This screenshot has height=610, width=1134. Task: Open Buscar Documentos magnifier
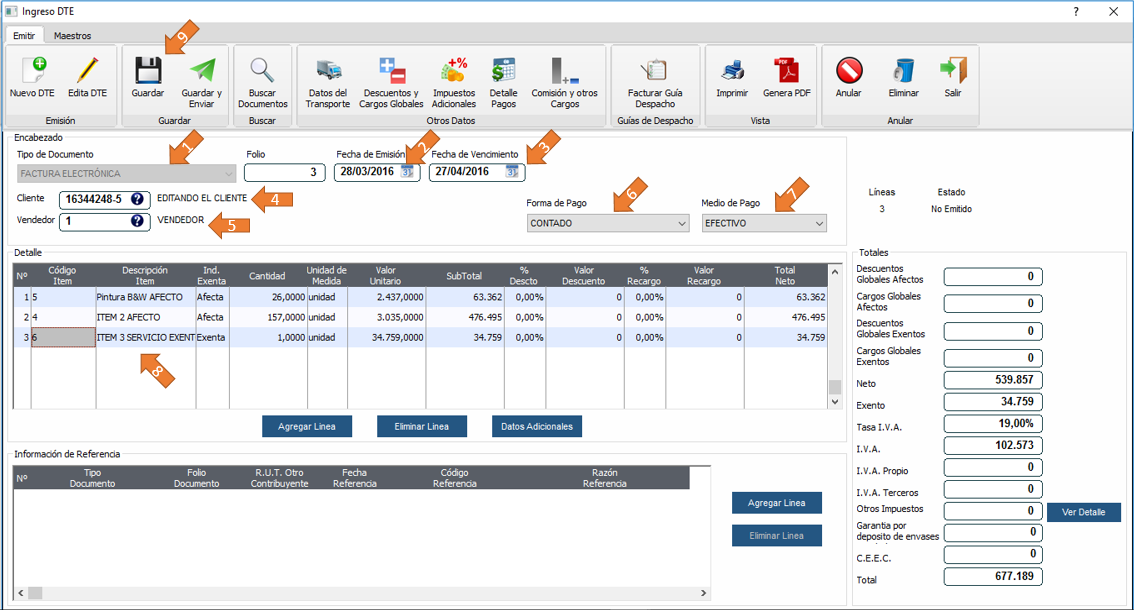point(262,71)
